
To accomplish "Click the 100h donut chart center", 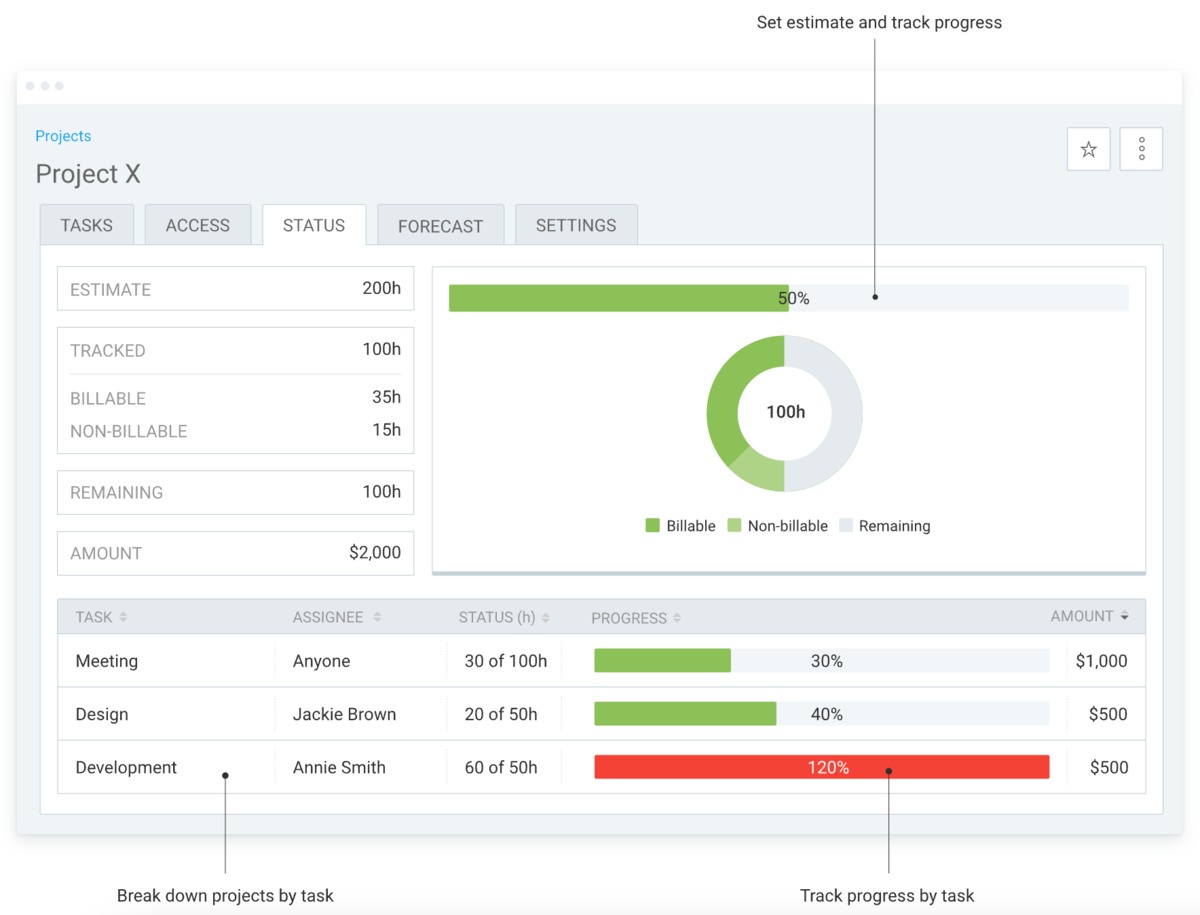I will tap(785, 413).
